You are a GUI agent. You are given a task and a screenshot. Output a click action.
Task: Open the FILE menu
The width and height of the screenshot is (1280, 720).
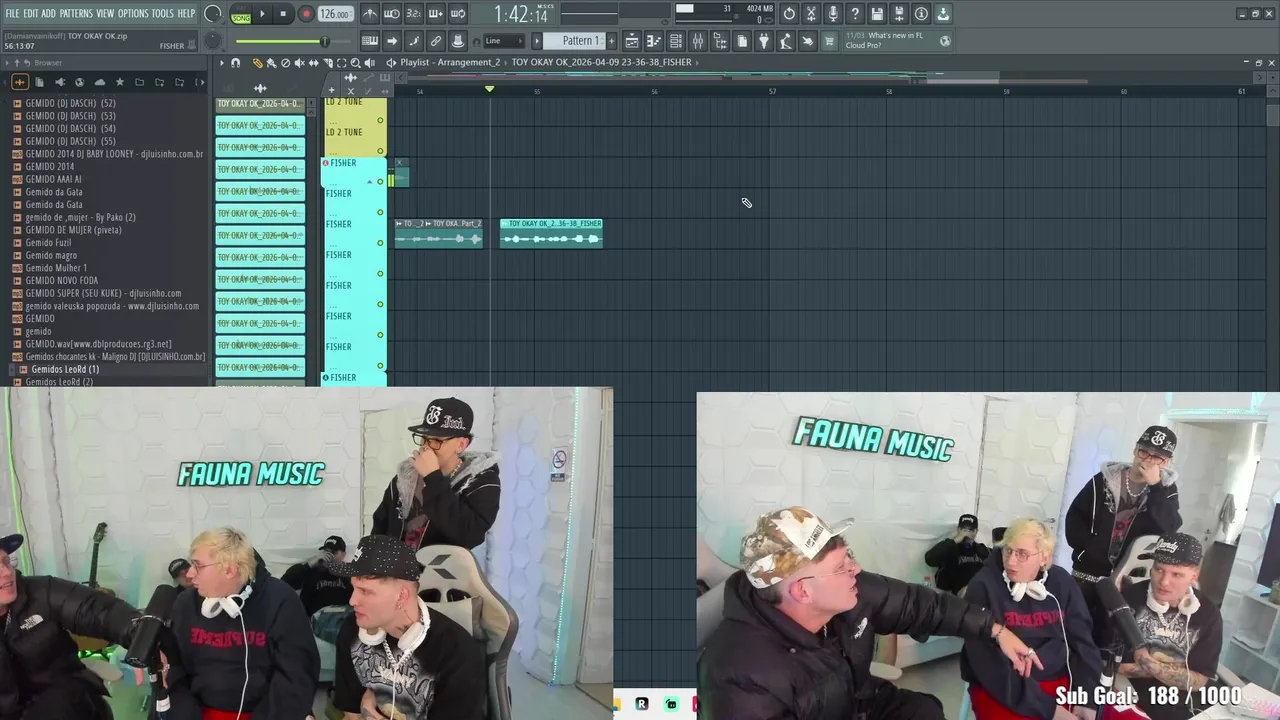(x=12, y=14)
